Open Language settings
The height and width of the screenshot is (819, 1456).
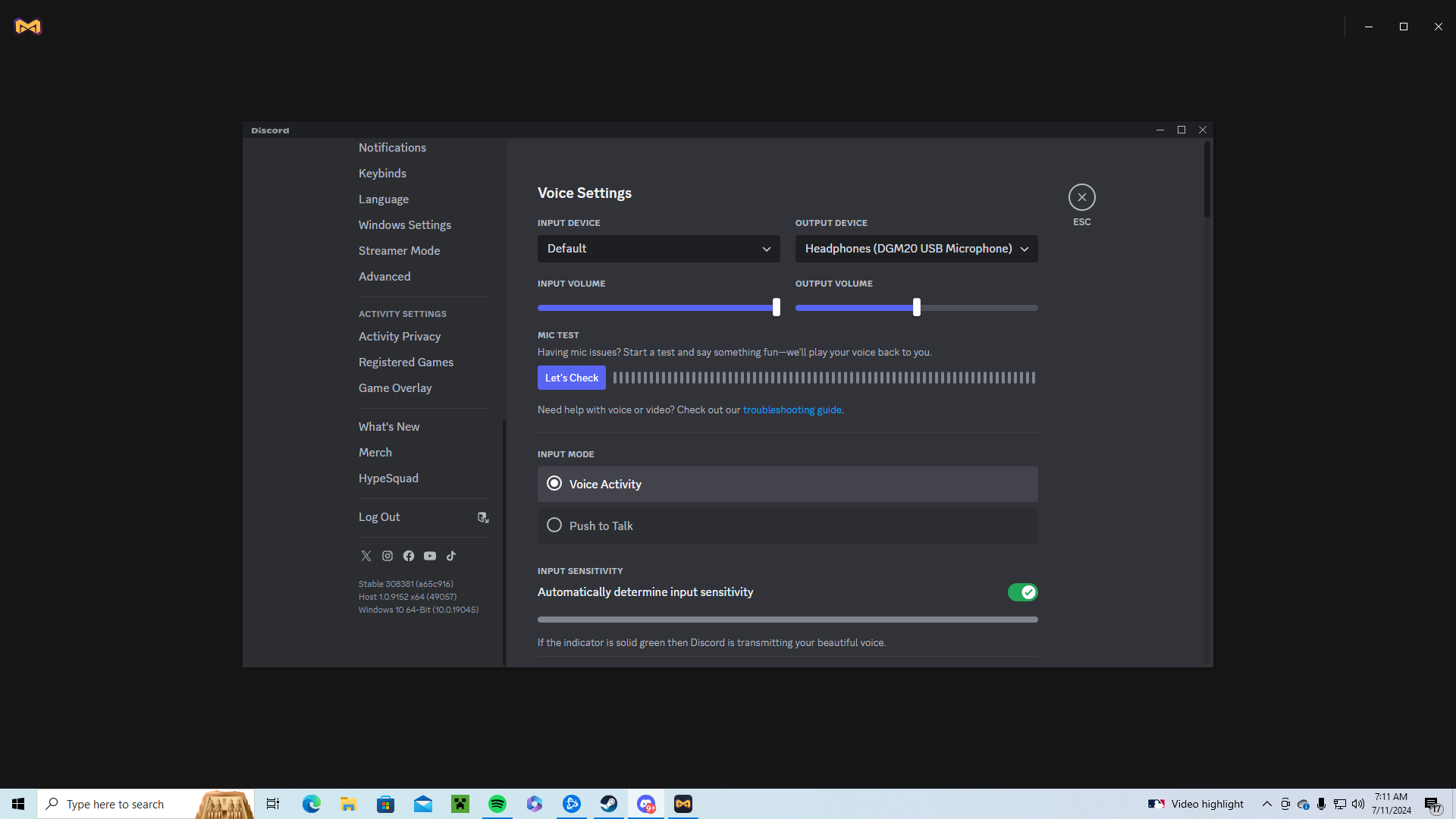pos(384,199)
